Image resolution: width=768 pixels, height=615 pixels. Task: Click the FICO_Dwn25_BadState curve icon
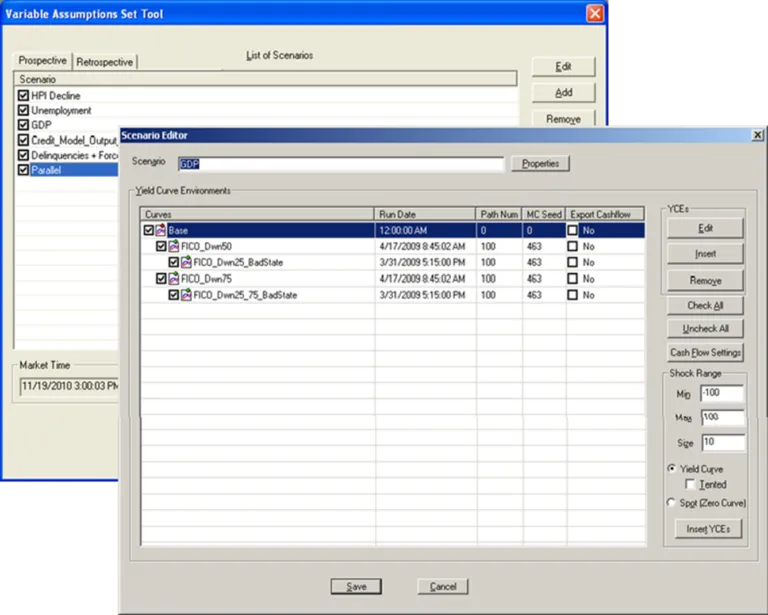186,262
